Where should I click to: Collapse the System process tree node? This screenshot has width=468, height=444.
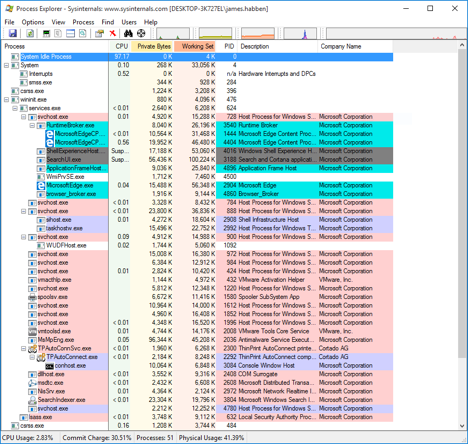point(6,65)
